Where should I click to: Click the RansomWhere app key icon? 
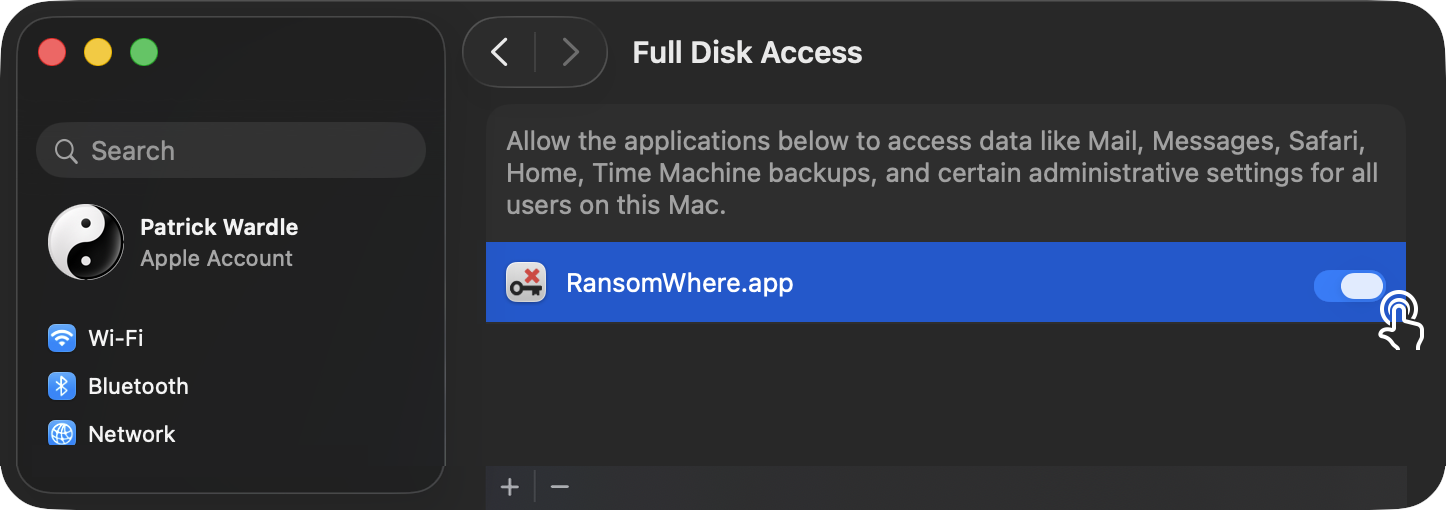526,283
